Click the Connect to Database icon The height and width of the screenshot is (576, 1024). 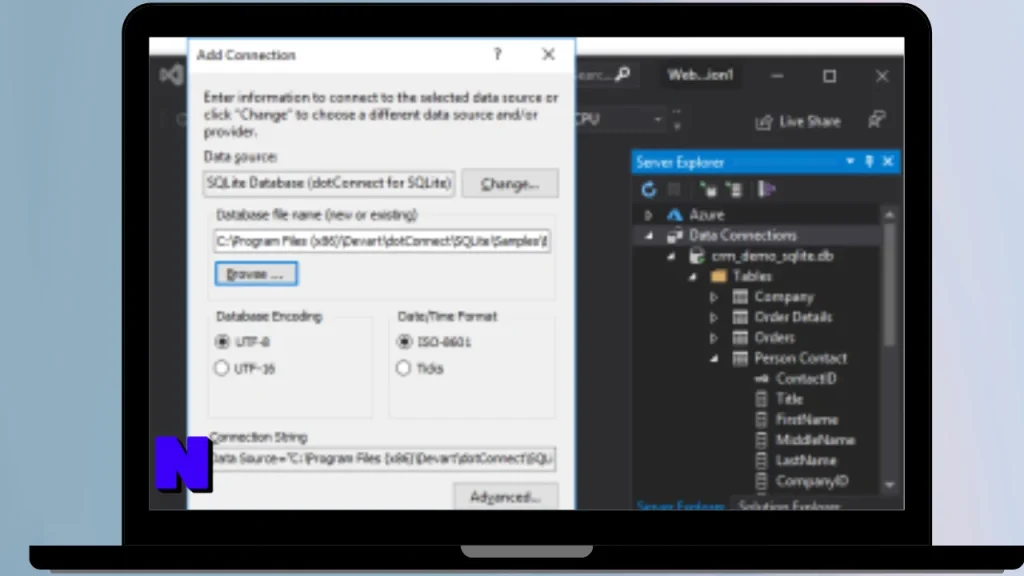[x=709, y=189]
